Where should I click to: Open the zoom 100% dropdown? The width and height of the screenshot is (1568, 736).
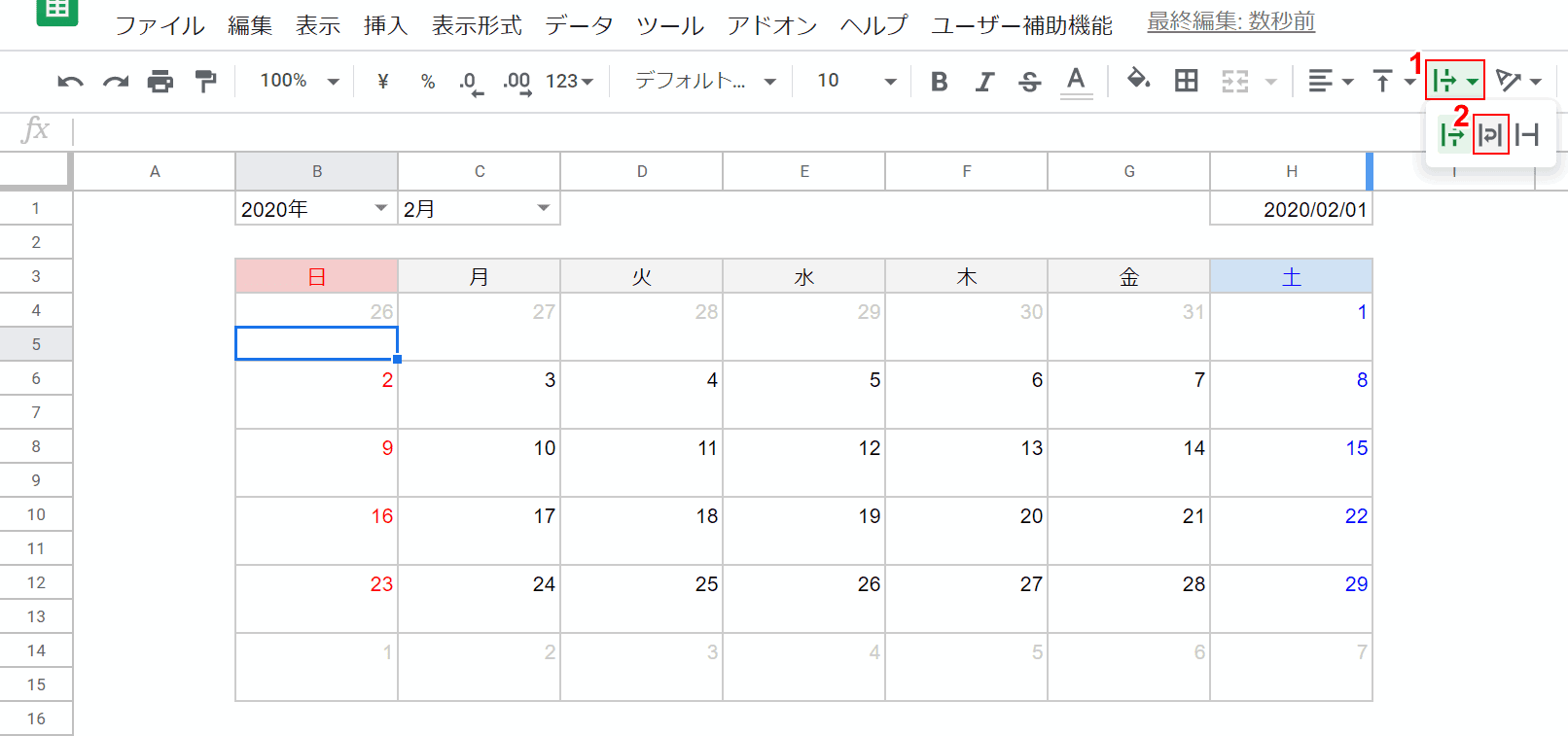point(300,81)
